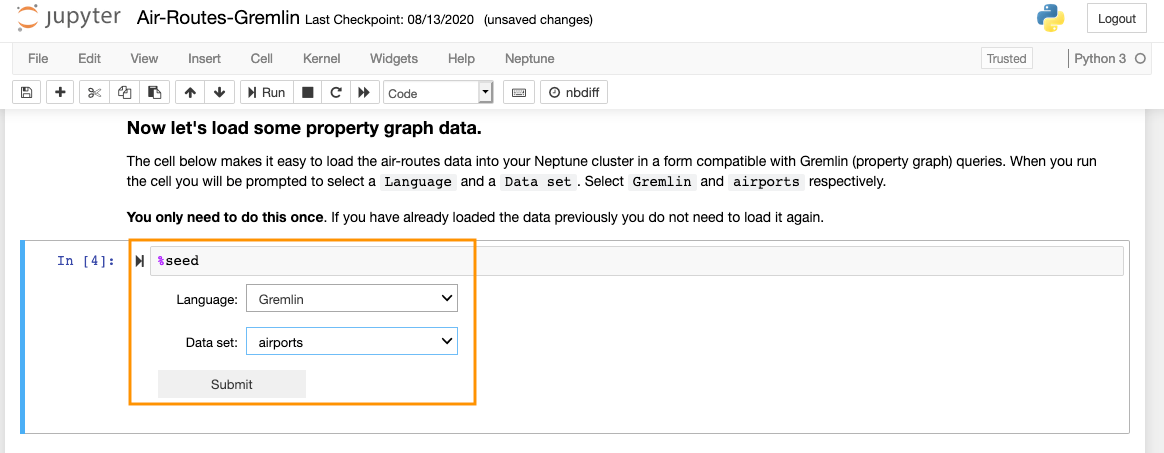The width and height of the screenshot is (1164, 453).
Task: Move selected cell down
Action: (219, 93)
